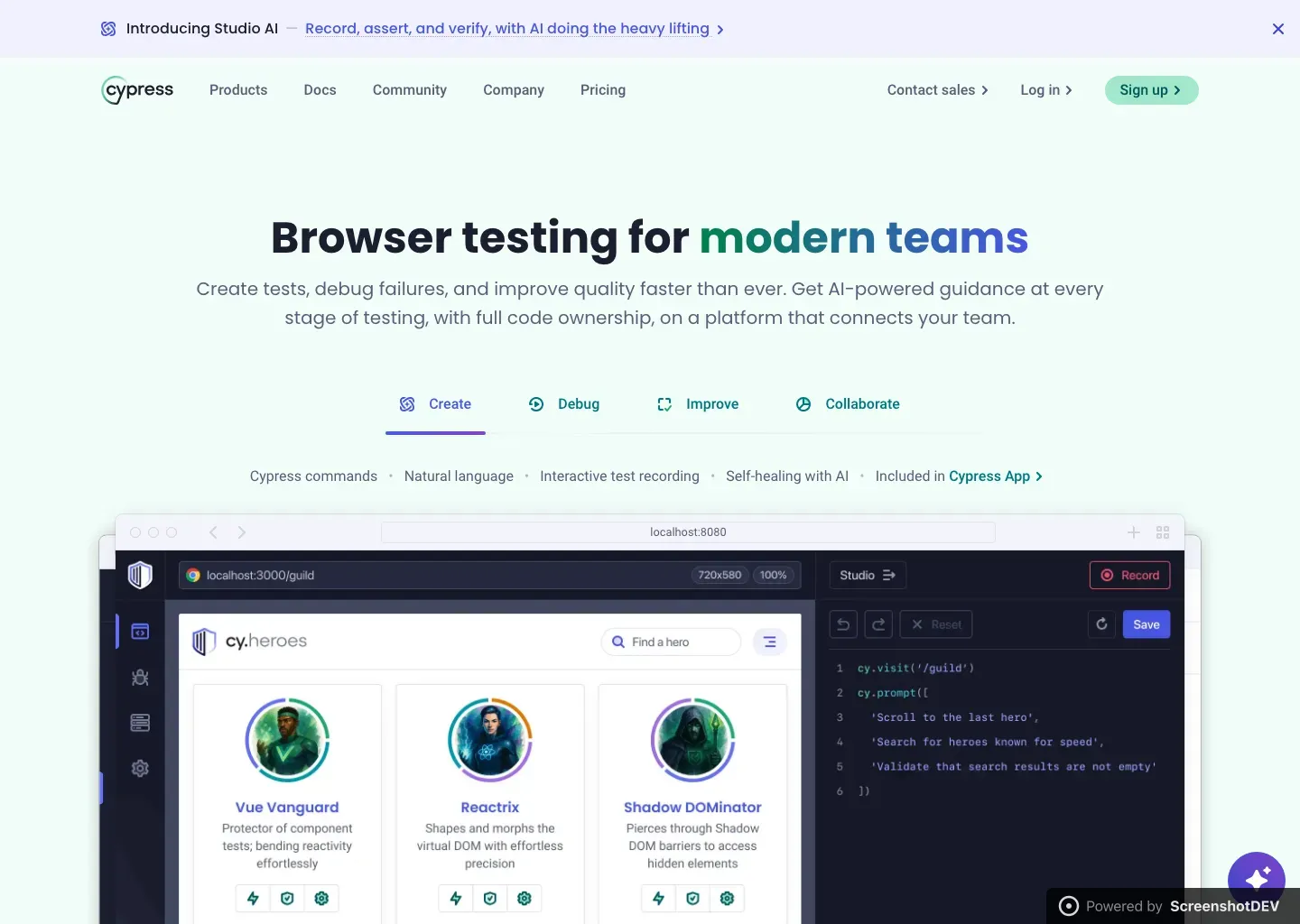Click the Save button
This screenshot has width=1300, height=924.
1147,624
